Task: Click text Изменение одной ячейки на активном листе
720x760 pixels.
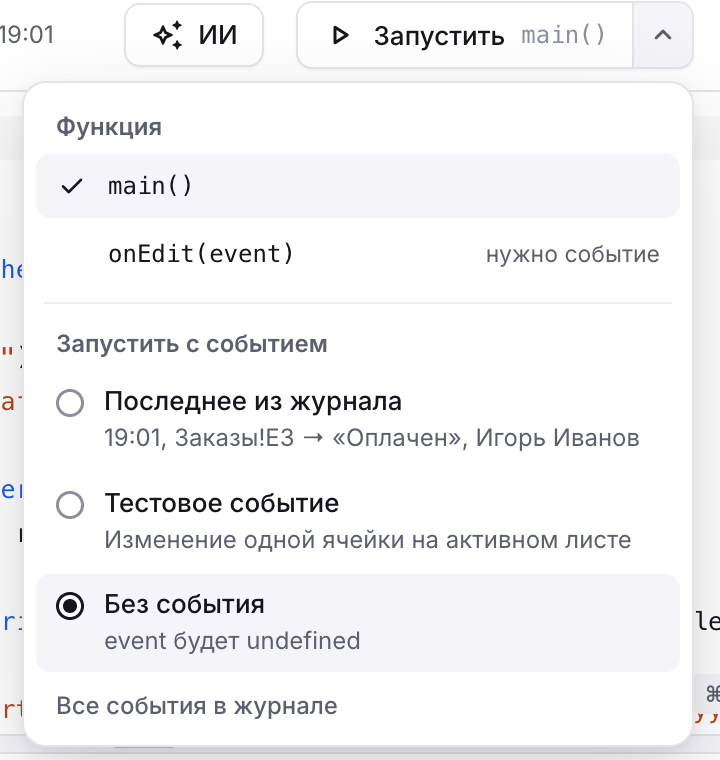Action: pos(368,540)
